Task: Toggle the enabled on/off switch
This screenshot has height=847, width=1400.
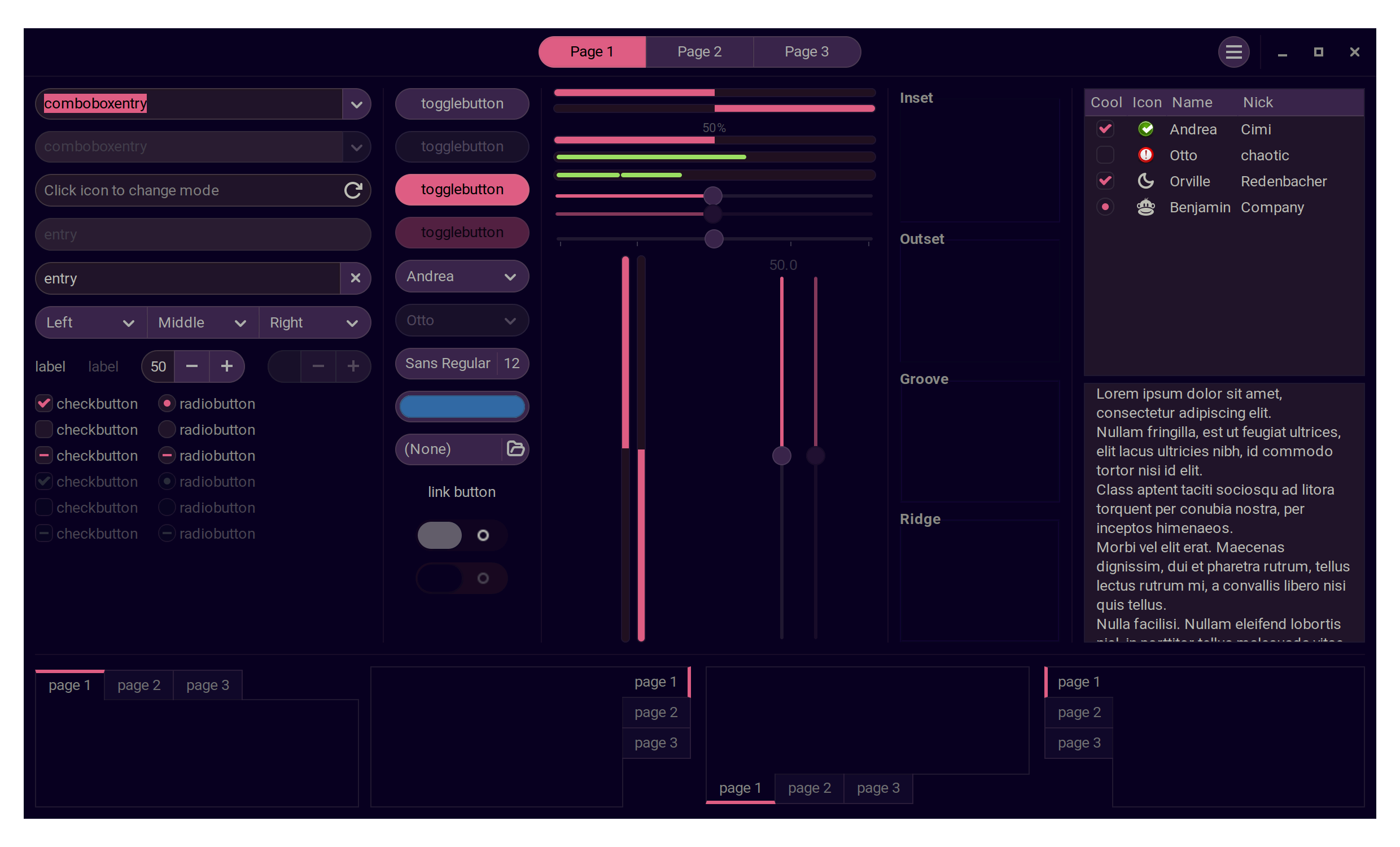Action: click(461, 535)
